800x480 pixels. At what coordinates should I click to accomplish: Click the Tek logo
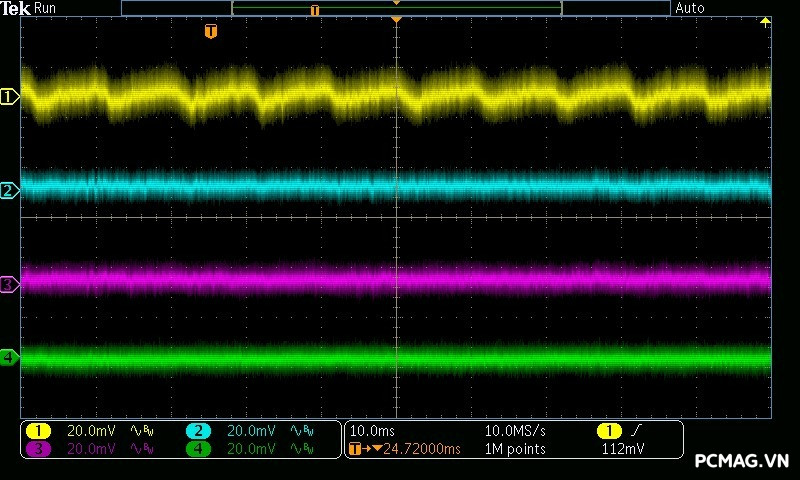(16, 8)
